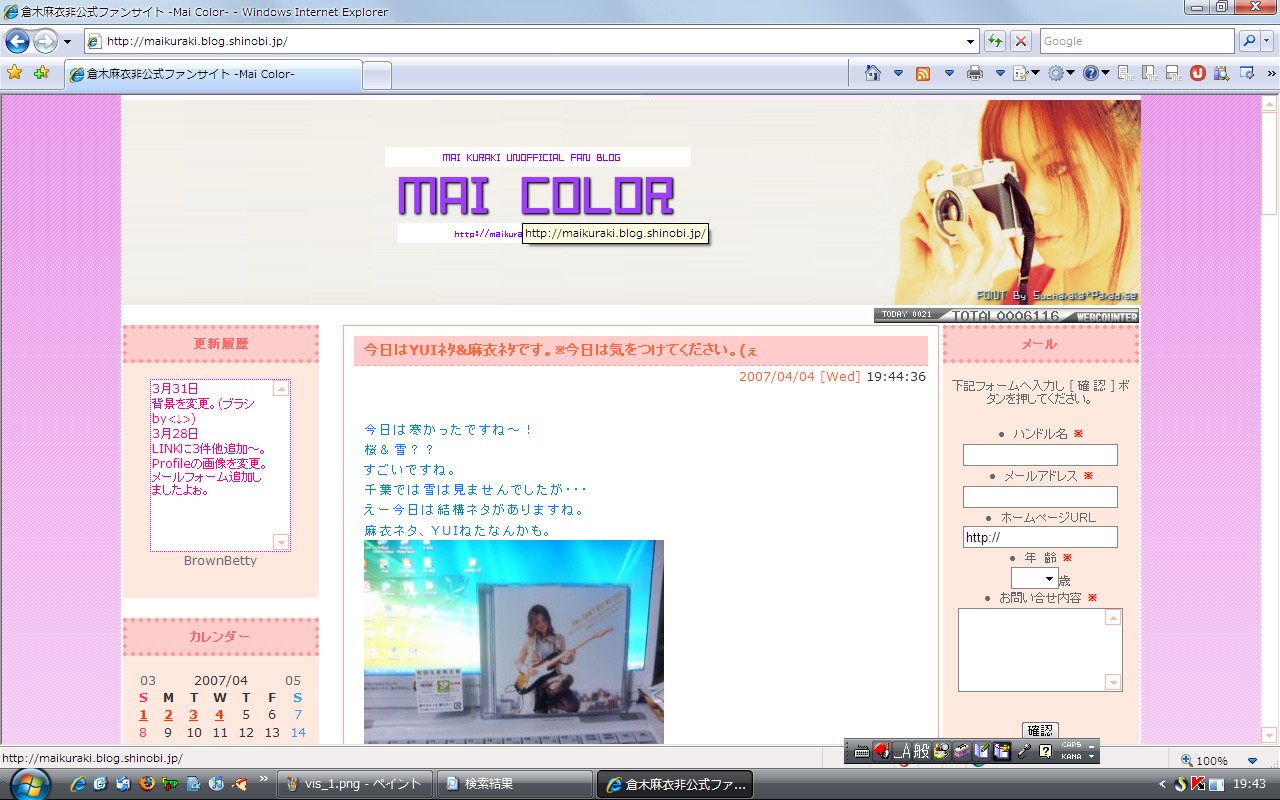1280x800 pixels.
Task: Open the Favorites Center star icon
Action: tap(14, 73)
